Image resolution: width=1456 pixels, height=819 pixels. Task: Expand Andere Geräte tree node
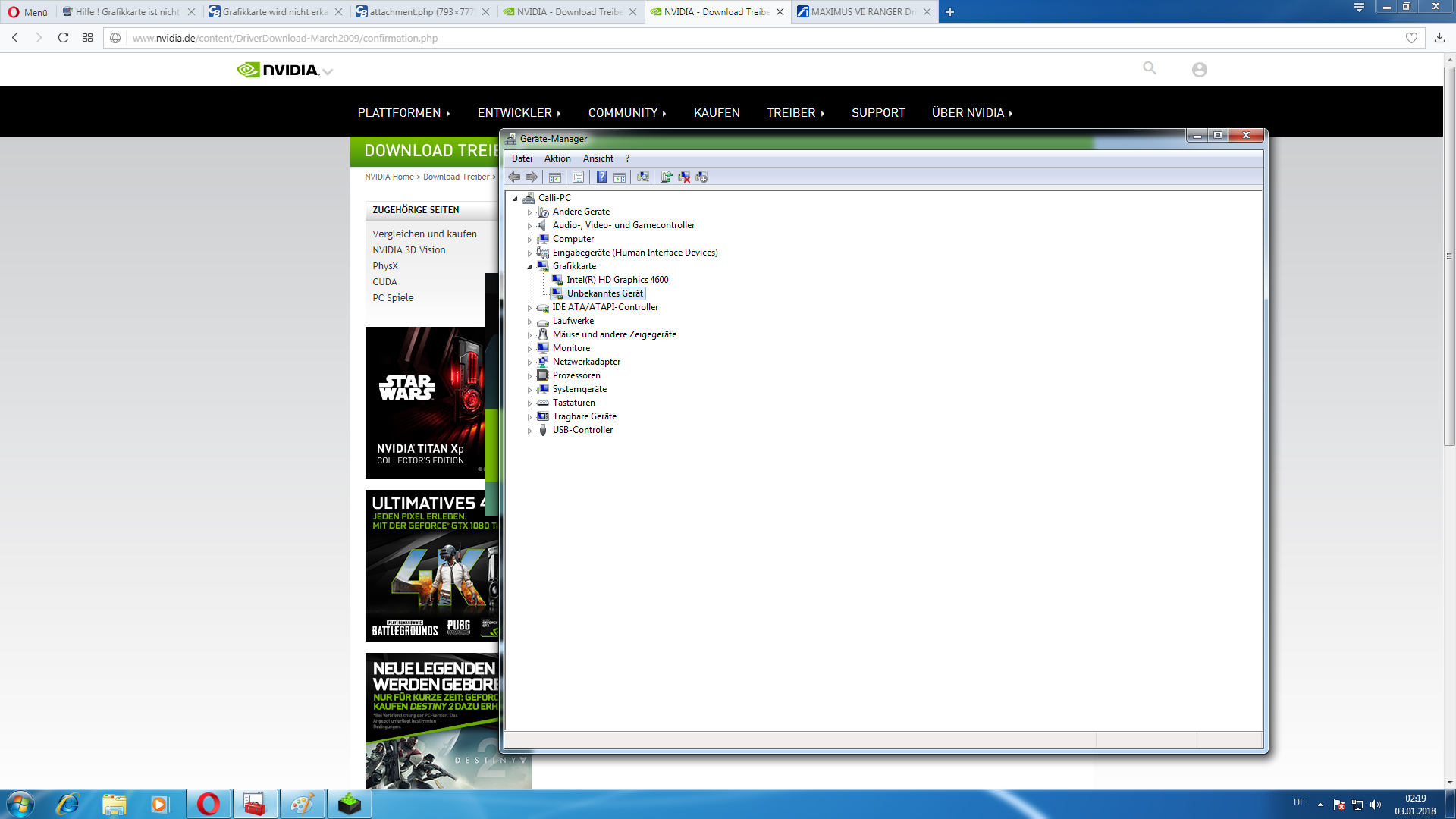click(529, 212)
